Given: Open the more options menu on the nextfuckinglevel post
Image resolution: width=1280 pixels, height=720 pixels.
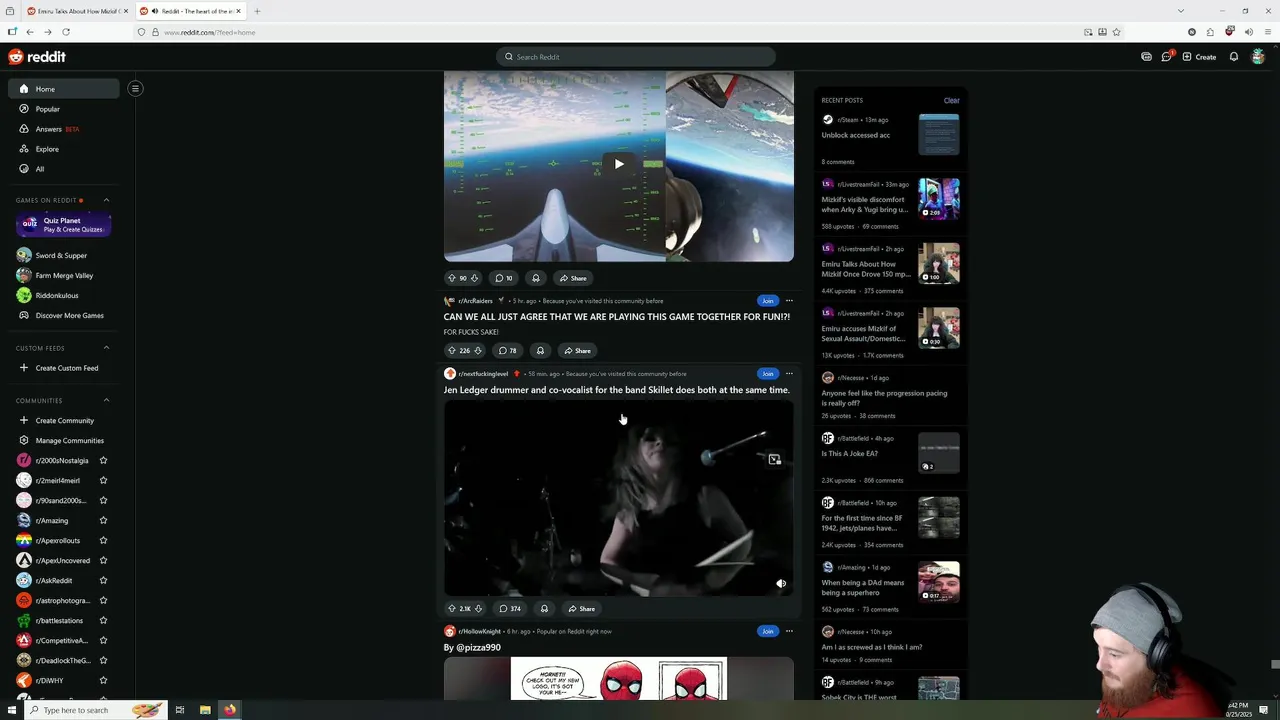Looking at the screenshot, I should point(789,373).
